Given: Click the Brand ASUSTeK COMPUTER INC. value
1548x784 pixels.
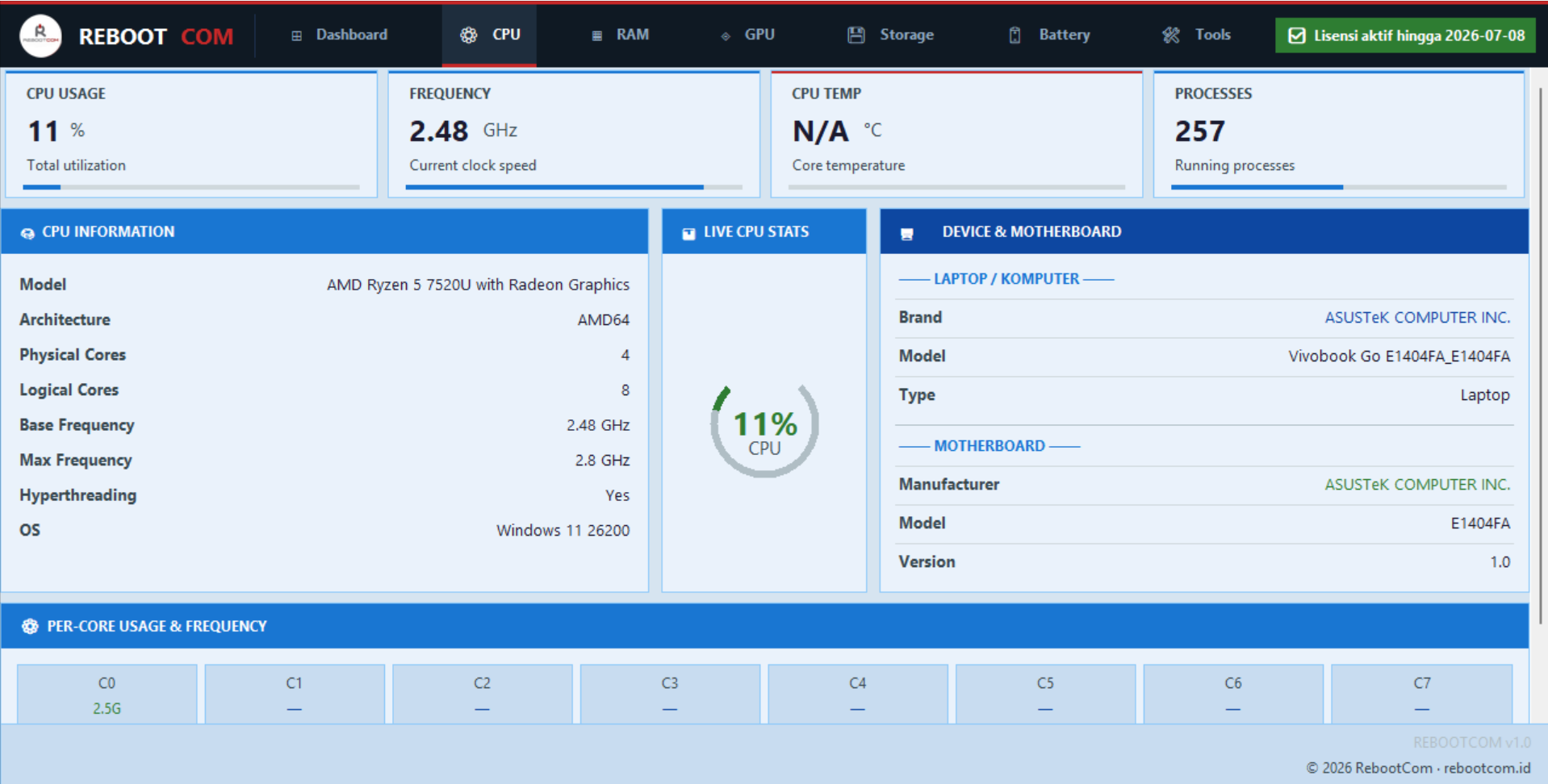Looking at the screenshot, I should pos(1417,317).
